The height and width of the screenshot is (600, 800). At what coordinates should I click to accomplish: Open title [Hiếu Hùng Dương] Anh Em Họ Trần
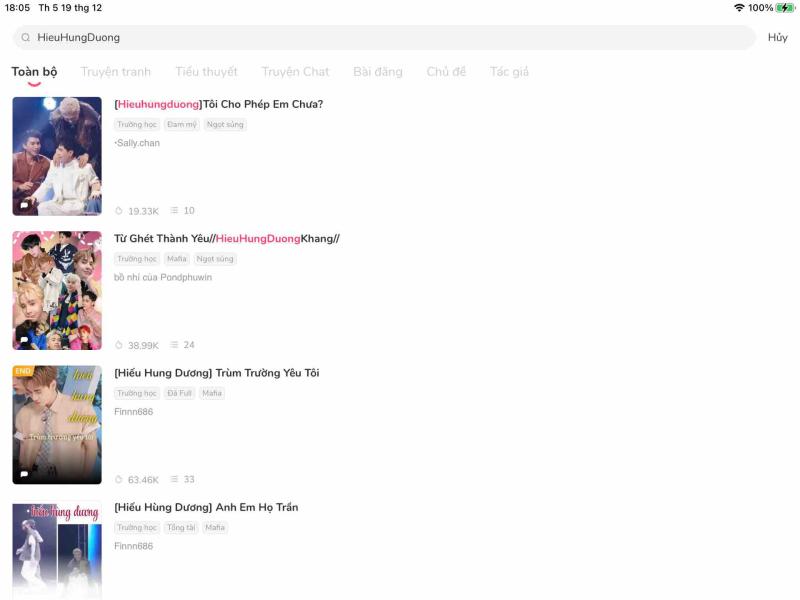[206, 507]
